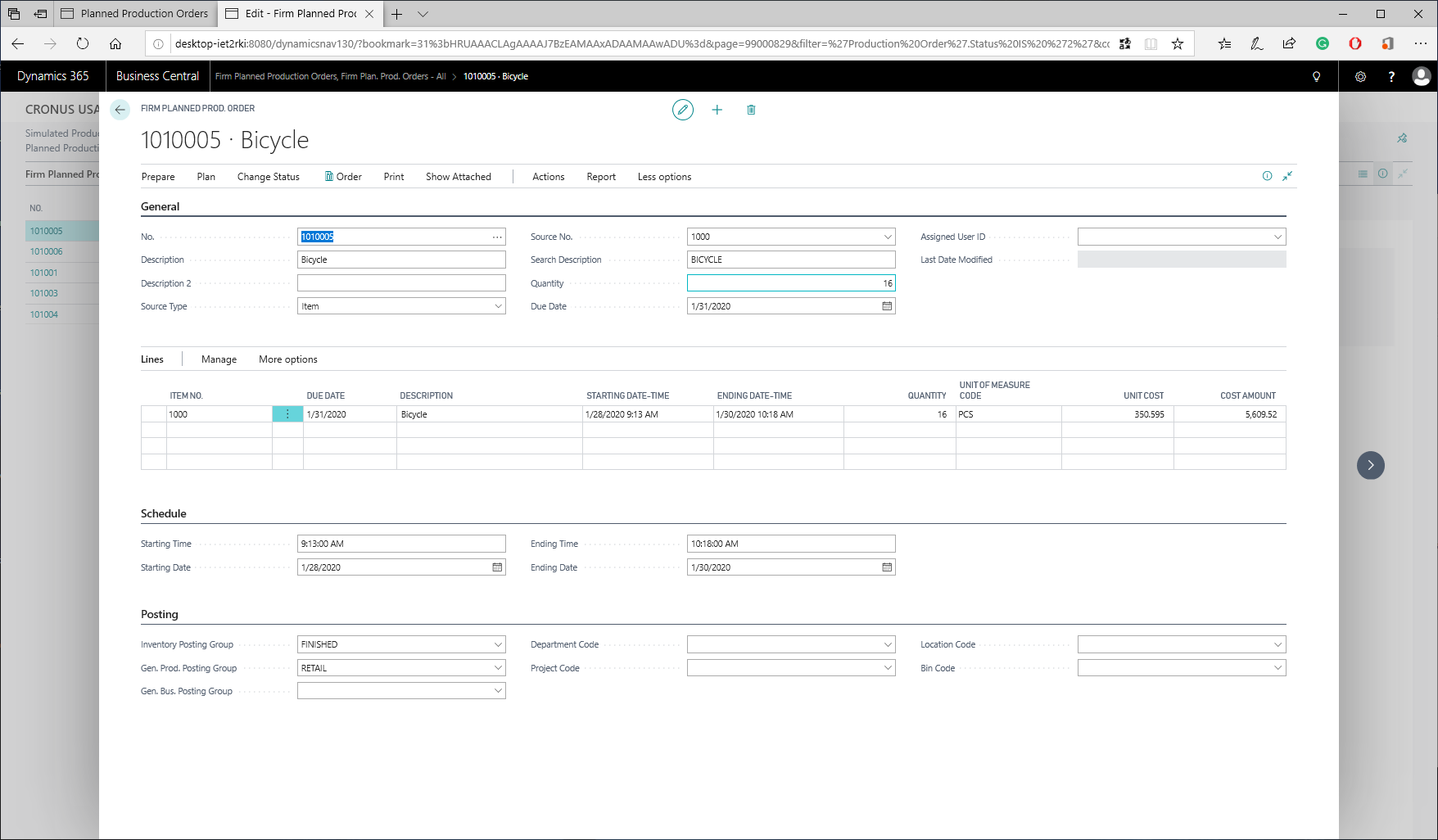Open browser favorites hub icon

click(x=1224, y=43)
